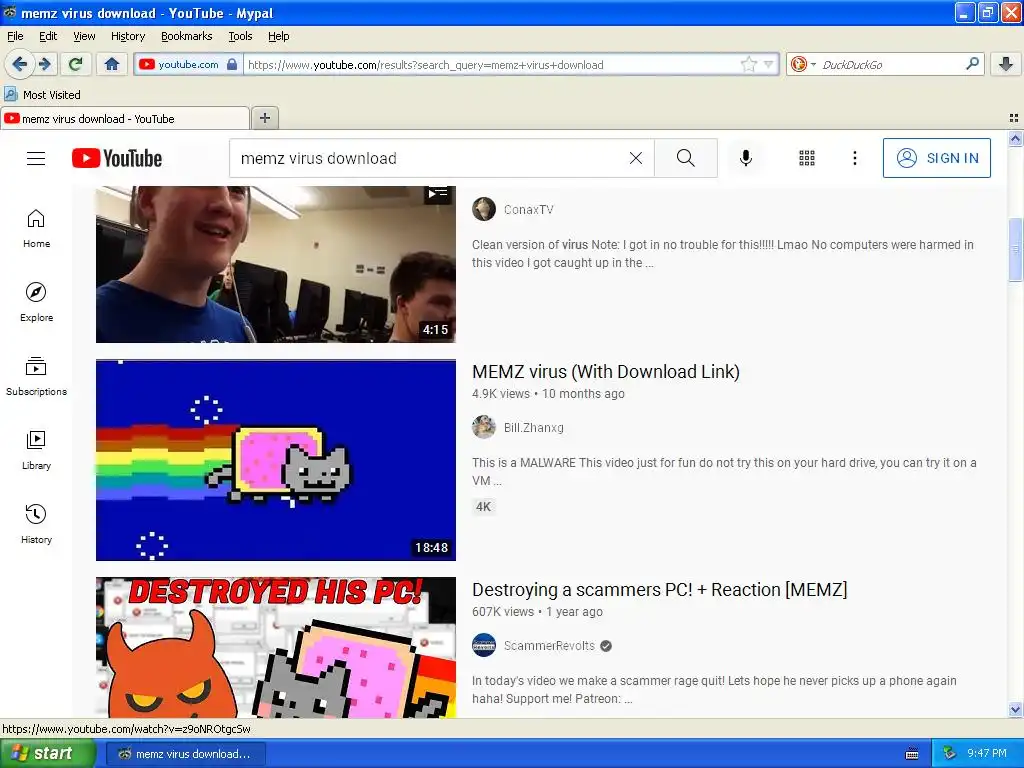This screenshot has height=768, width=1024.
Task: Click ScammerRevolts channel avatar
Action: point(484,645)
